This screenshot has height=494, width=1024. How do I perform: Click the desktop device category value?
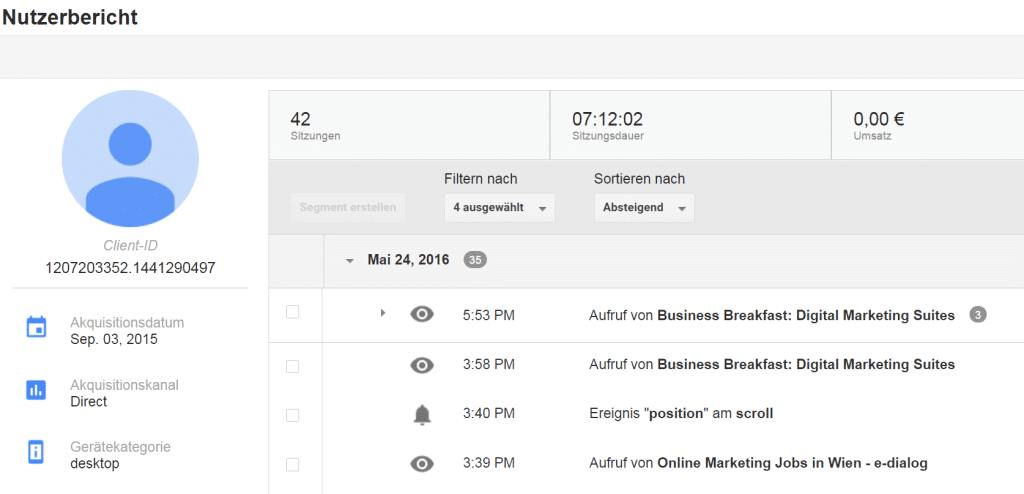coord(95,465)
